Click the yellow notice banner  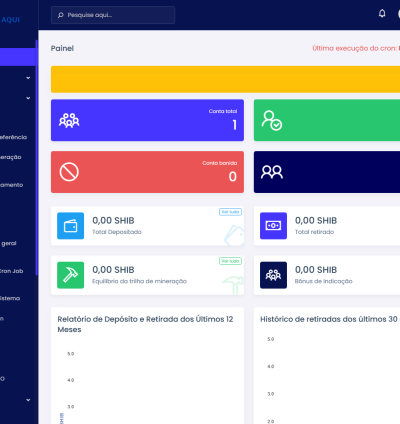(225, 79)
